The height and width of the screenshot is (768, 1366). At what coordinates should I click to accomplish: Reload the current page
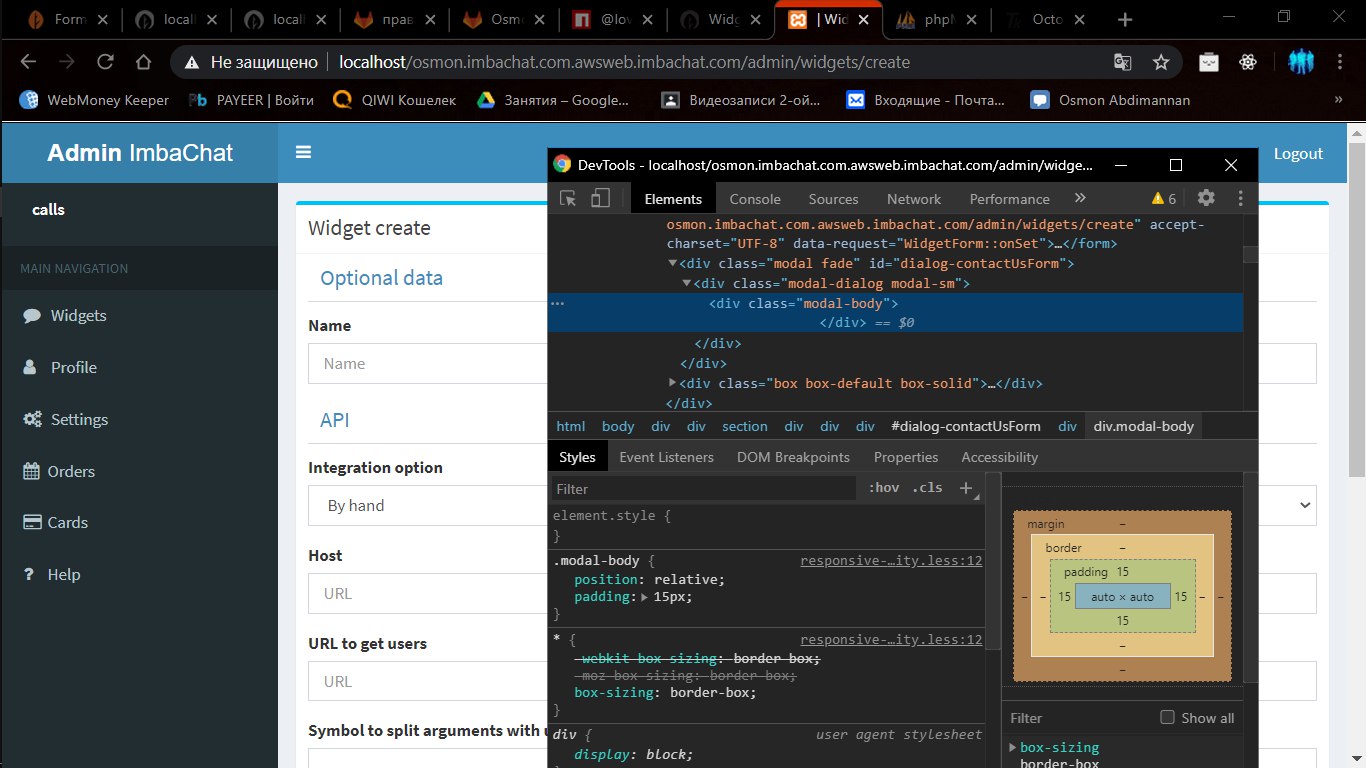[105, 62]
